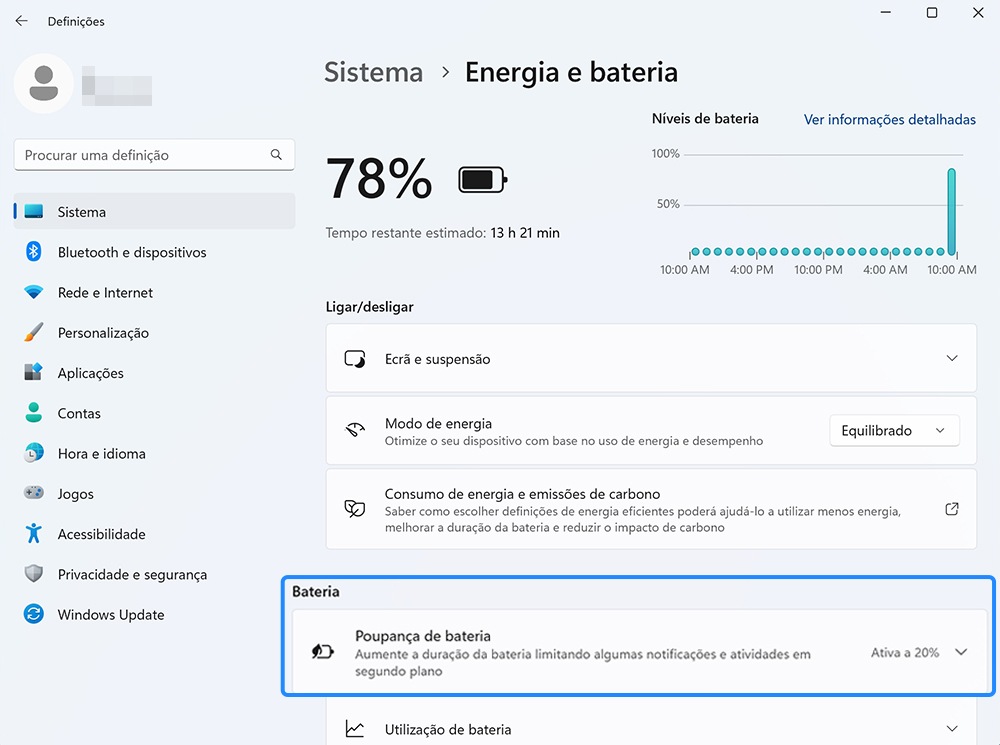The image size is (1000, 745).
Task: Click the Hora e idioma clock globe icon
Action: [34, 453]
